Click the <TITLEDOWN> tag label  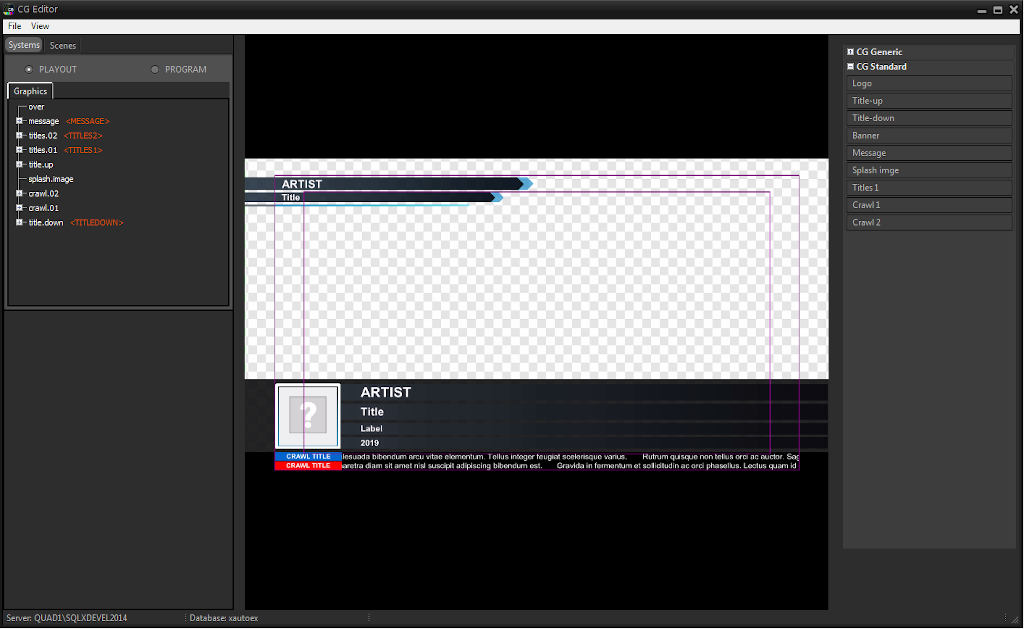point(97,222)
